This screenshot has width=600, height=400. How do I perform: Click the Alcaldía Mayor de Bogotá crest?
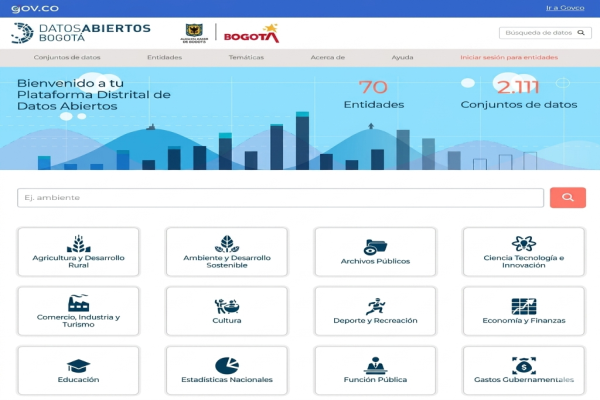point(194,33)
